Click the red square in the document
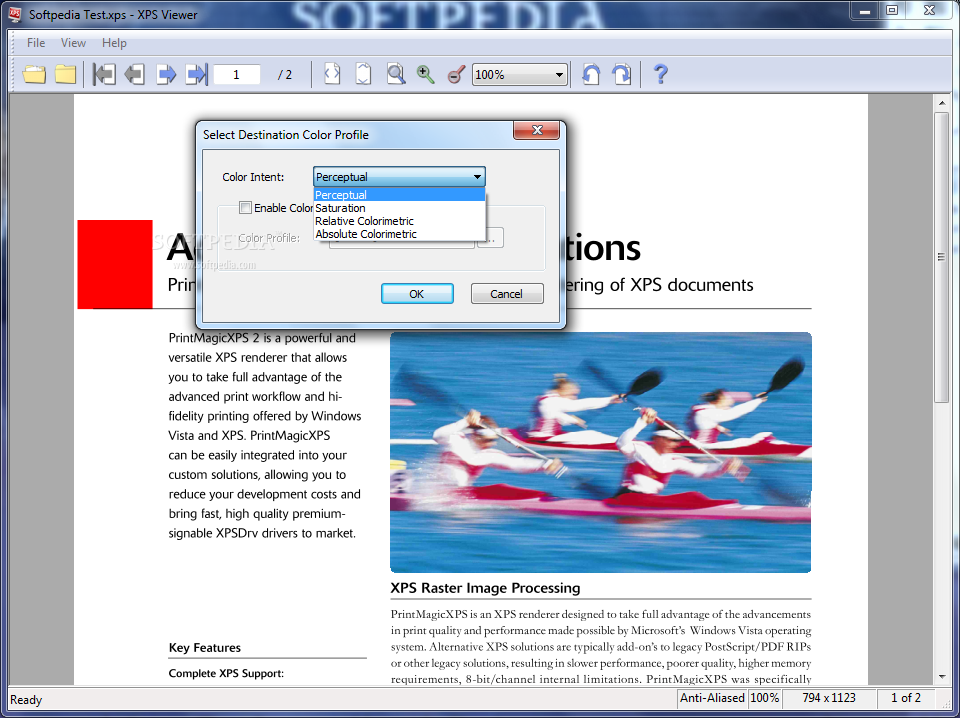This screenshot has height=718, width=960. click(x=114, y=264)
